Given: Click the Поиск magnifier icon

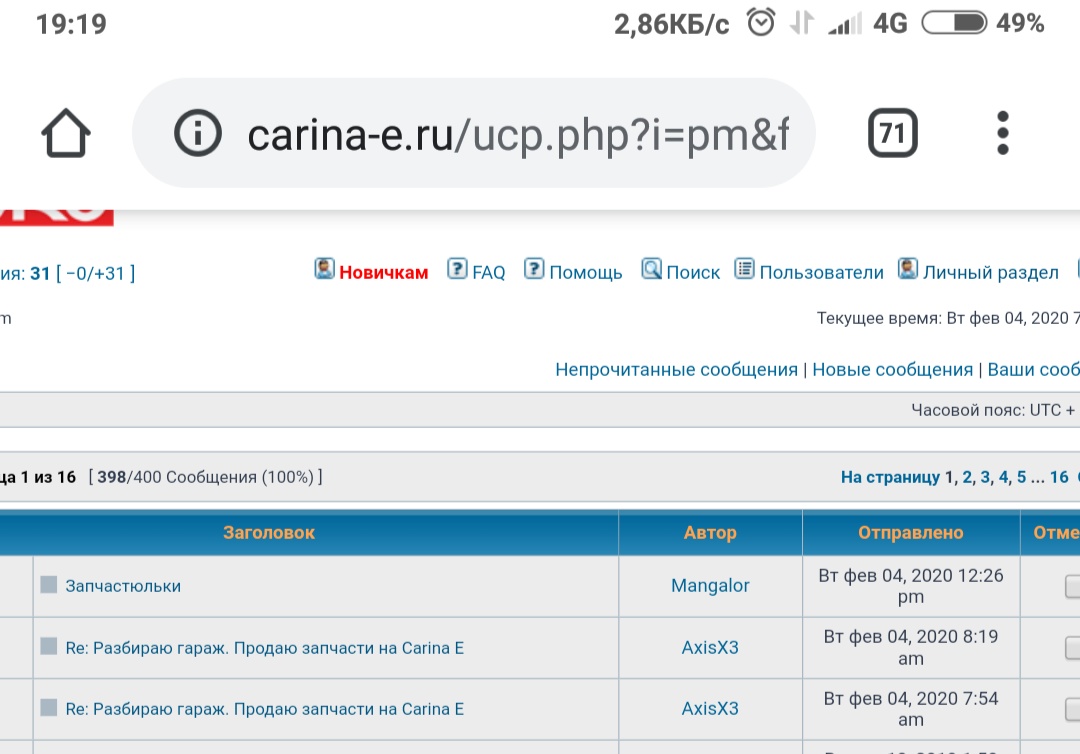Looking at the screenshot, I should [x=652, y=270].
